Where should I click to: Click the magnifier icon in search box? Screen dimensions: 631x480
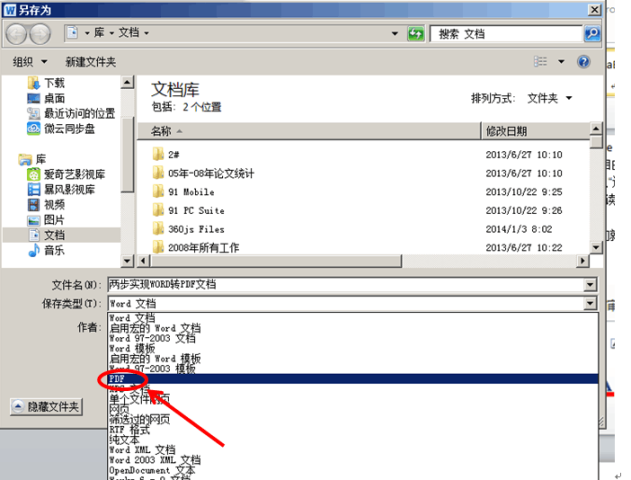[592, 34]
